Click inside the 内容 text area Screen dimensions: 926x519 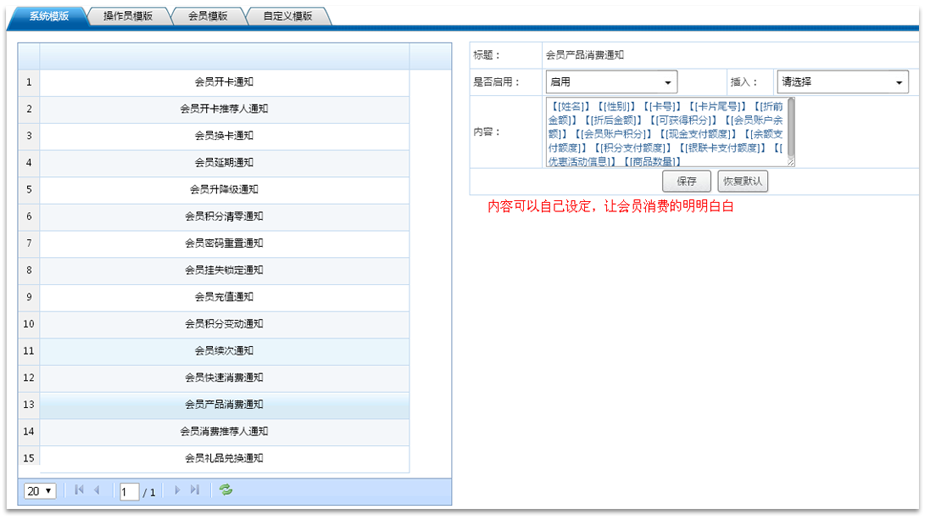click(666, 132)
